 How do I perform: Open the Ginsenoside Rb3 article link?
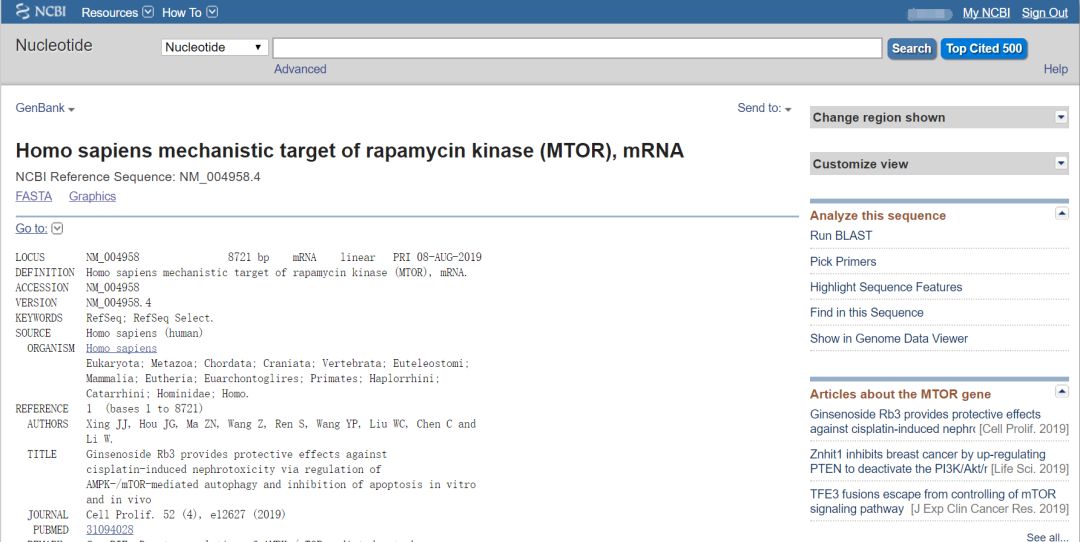(x=925, y=421)
